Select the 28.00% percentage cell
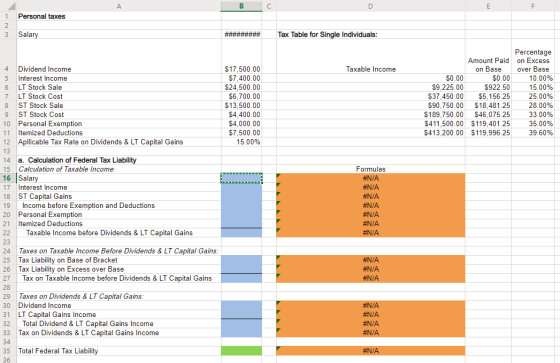This screenshot has height=363, width=560. (x=533, y=105)
